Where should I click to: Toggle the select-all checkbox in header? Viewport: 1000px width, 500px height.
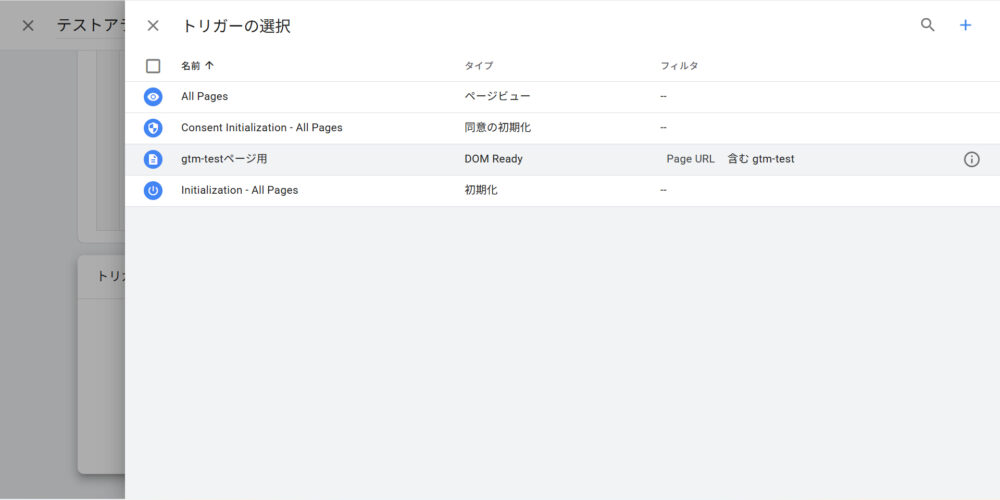pos(153,66)
